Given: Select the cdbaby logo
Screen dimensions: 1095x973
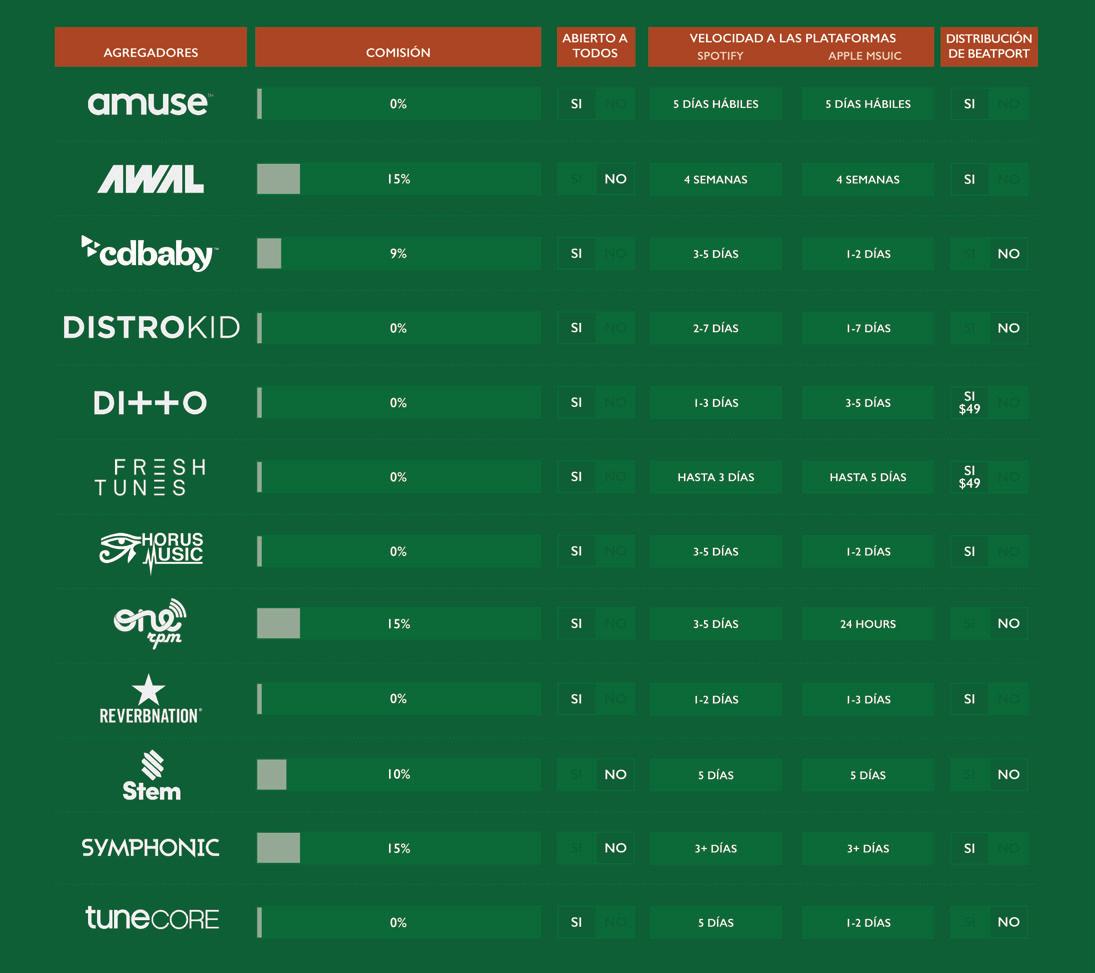Looking at the screenshot, I should [149, 253].
